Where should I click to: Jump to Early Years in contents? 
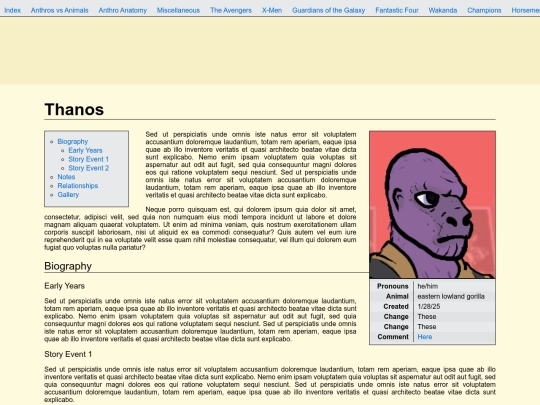[x=85, y=150]
